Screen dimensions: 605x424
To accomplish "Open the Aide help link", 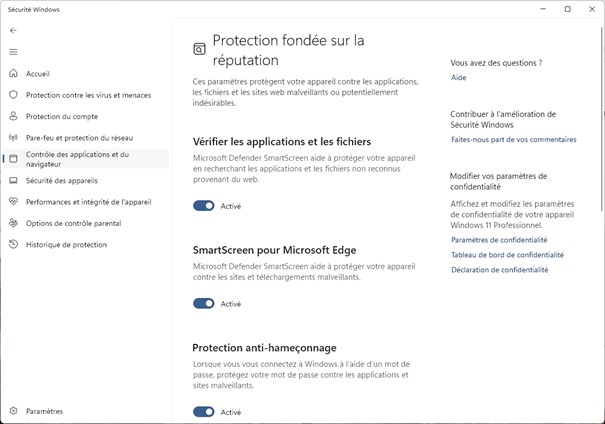I will (x=458, y=77).
